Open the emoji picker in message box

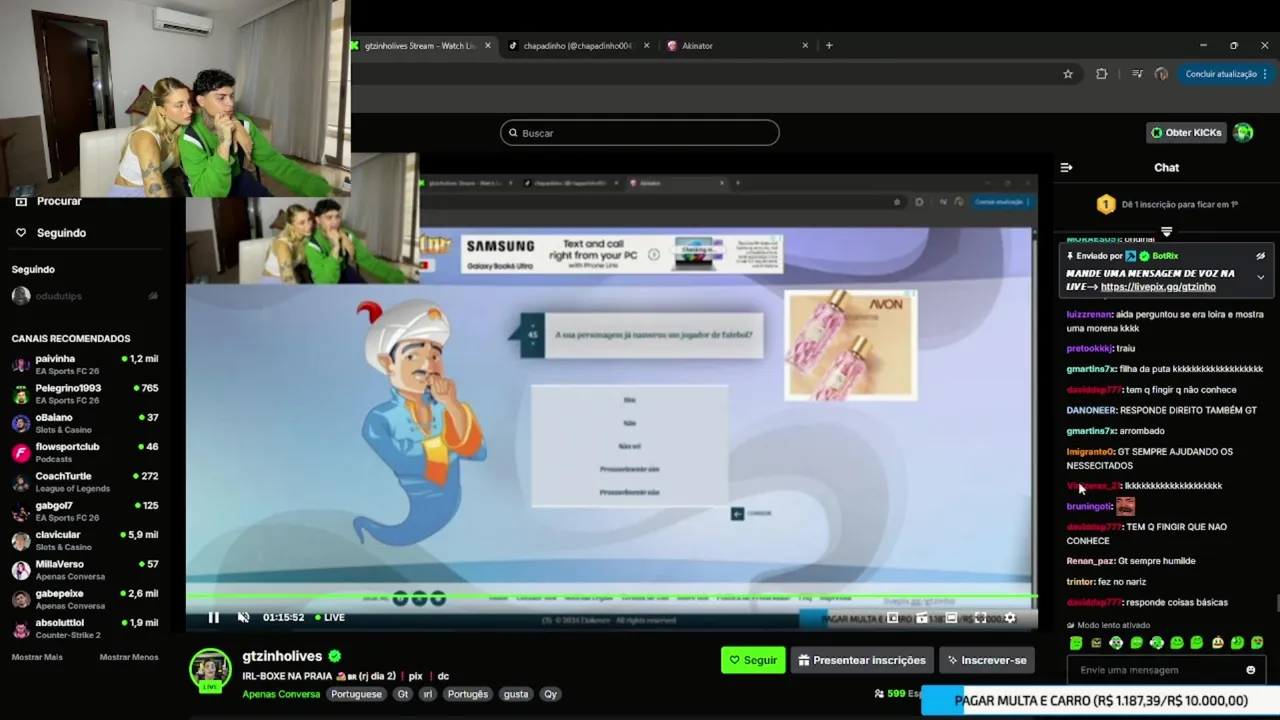point(1250,670)
